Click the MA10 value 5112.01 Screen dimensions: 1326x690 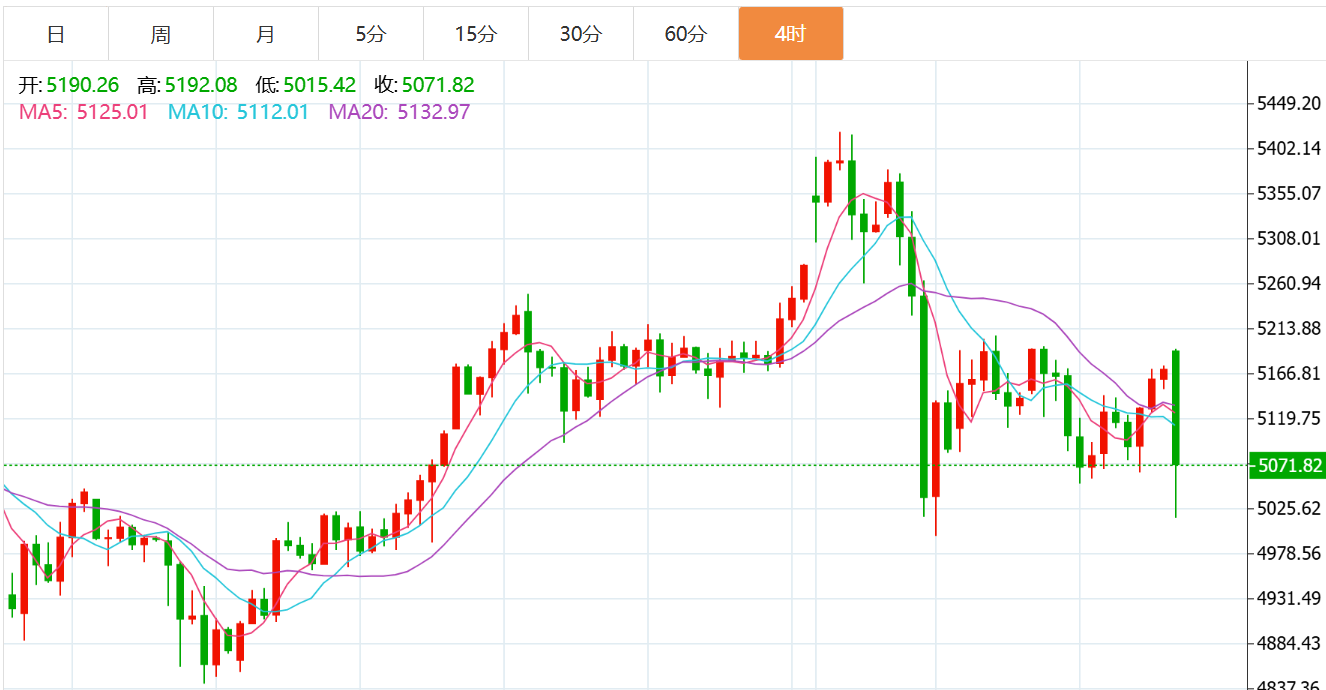pos(273,112)
